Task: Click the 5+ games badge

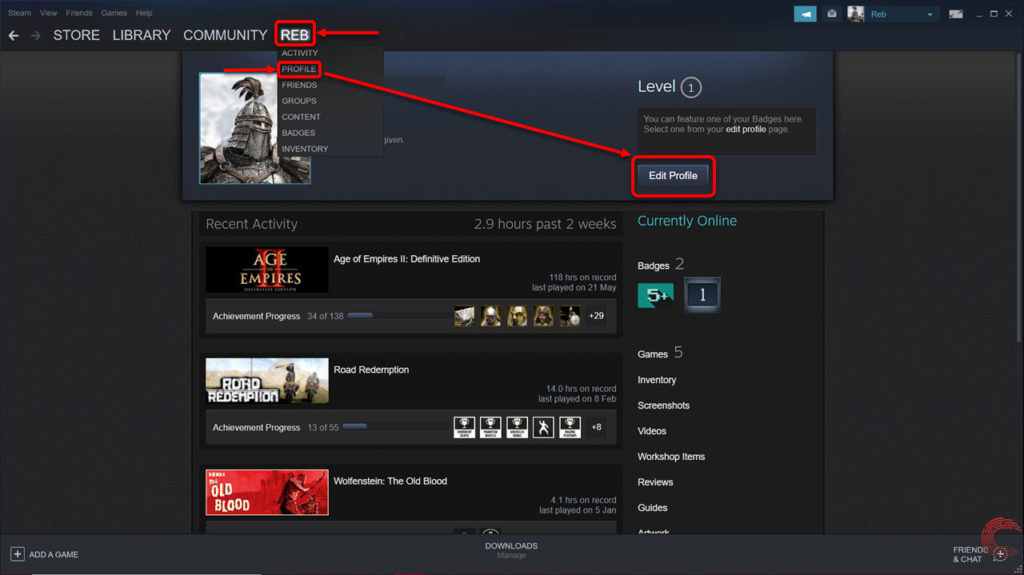Action: [656, 295]
